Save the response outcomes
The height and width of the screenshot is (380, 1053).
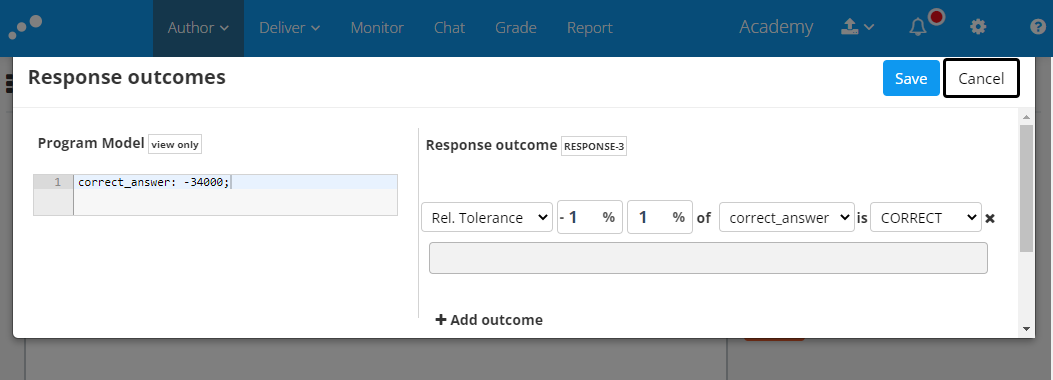click(x=911, y=79)
